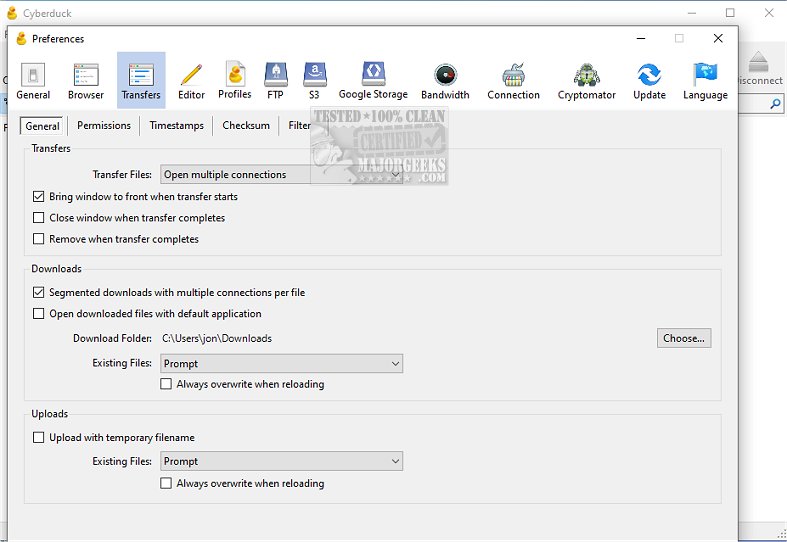
Task: Click the Preferences window duck icon
Action: [x=21, y=39]
